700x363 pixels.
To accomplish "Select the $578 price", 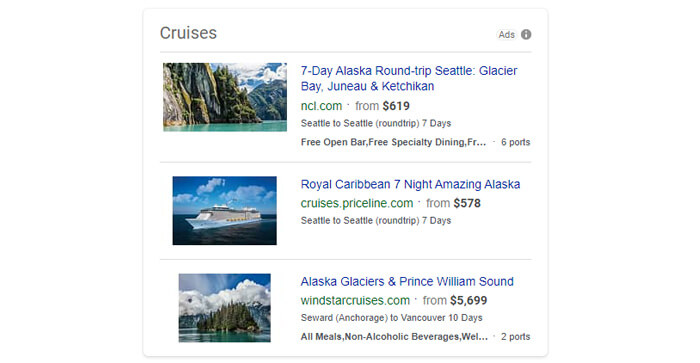I will 467,203.
